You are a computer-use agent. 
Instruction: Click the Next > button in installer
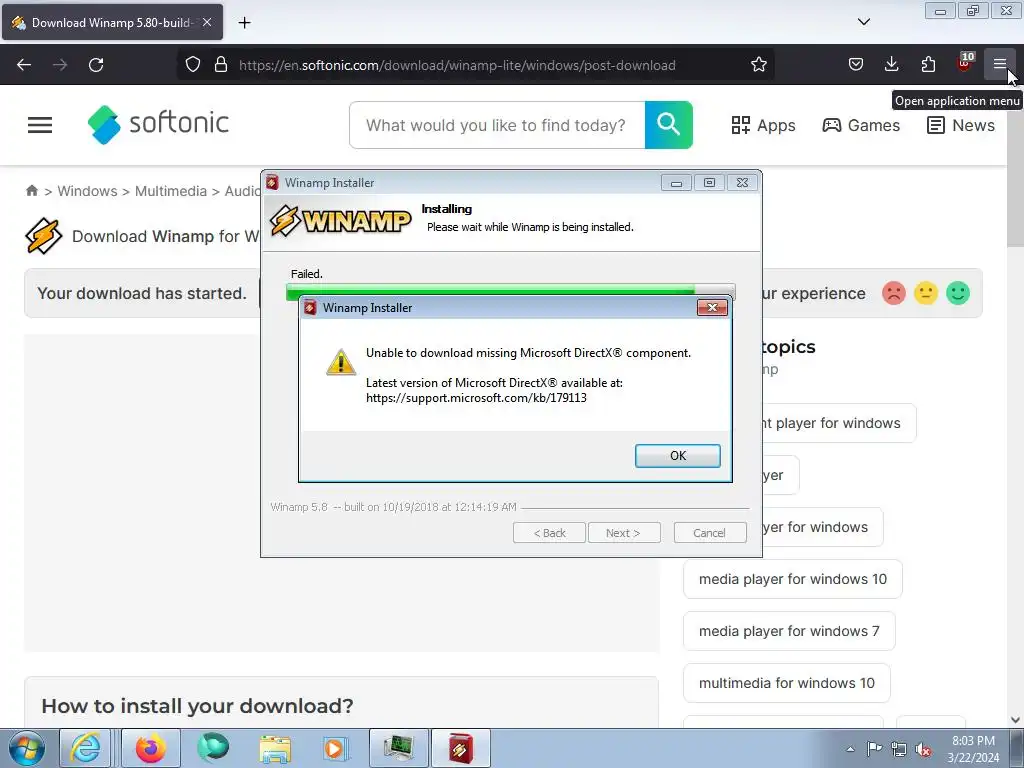coord(624,533)
